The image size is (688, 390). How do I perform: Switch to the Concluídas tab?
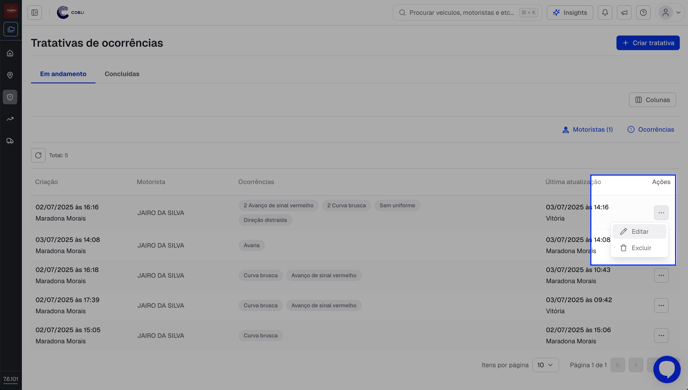[x=122, y=74]
